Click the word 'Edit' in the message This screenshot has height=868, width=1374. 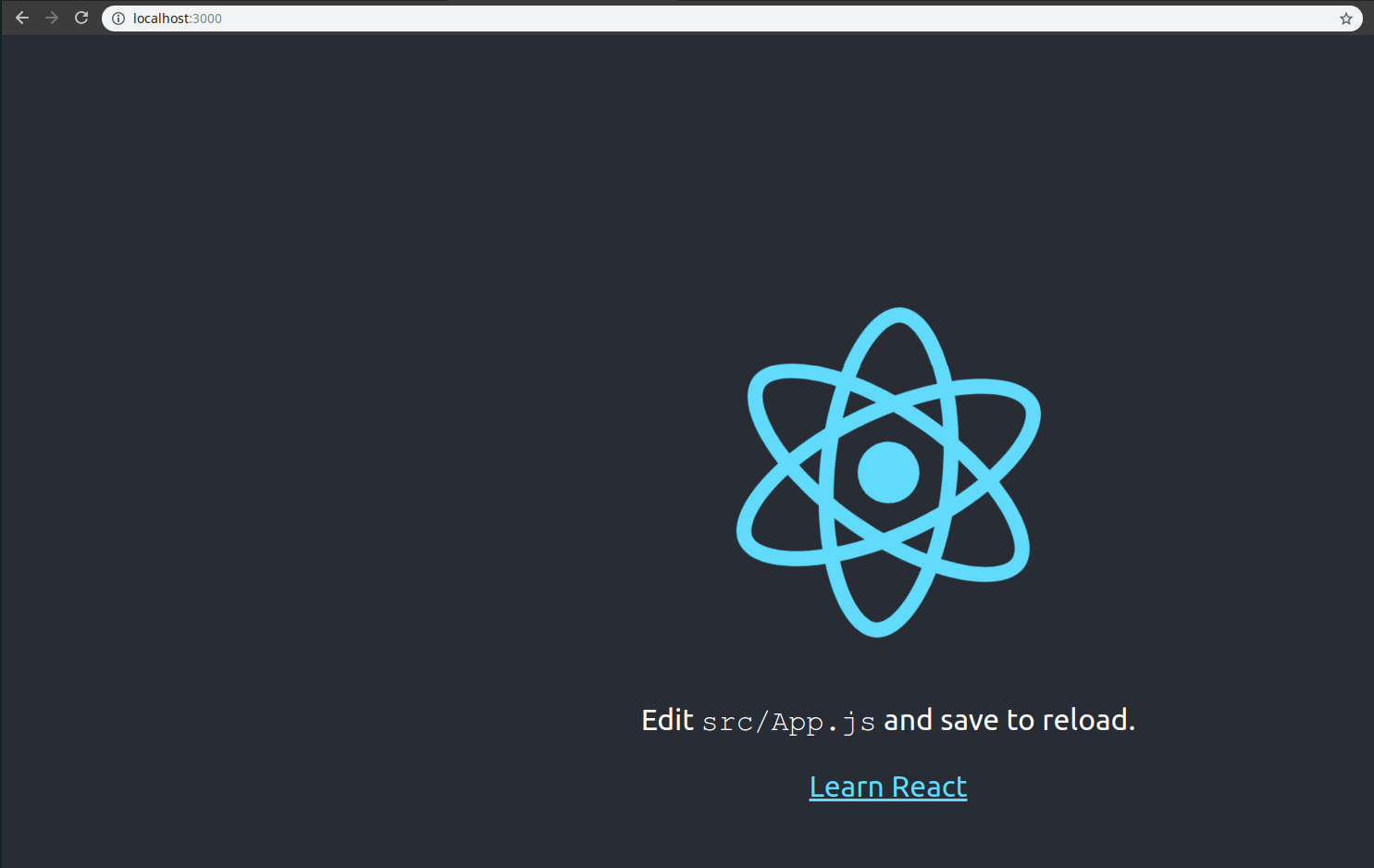pyautogui.click(x=667, y=720)
